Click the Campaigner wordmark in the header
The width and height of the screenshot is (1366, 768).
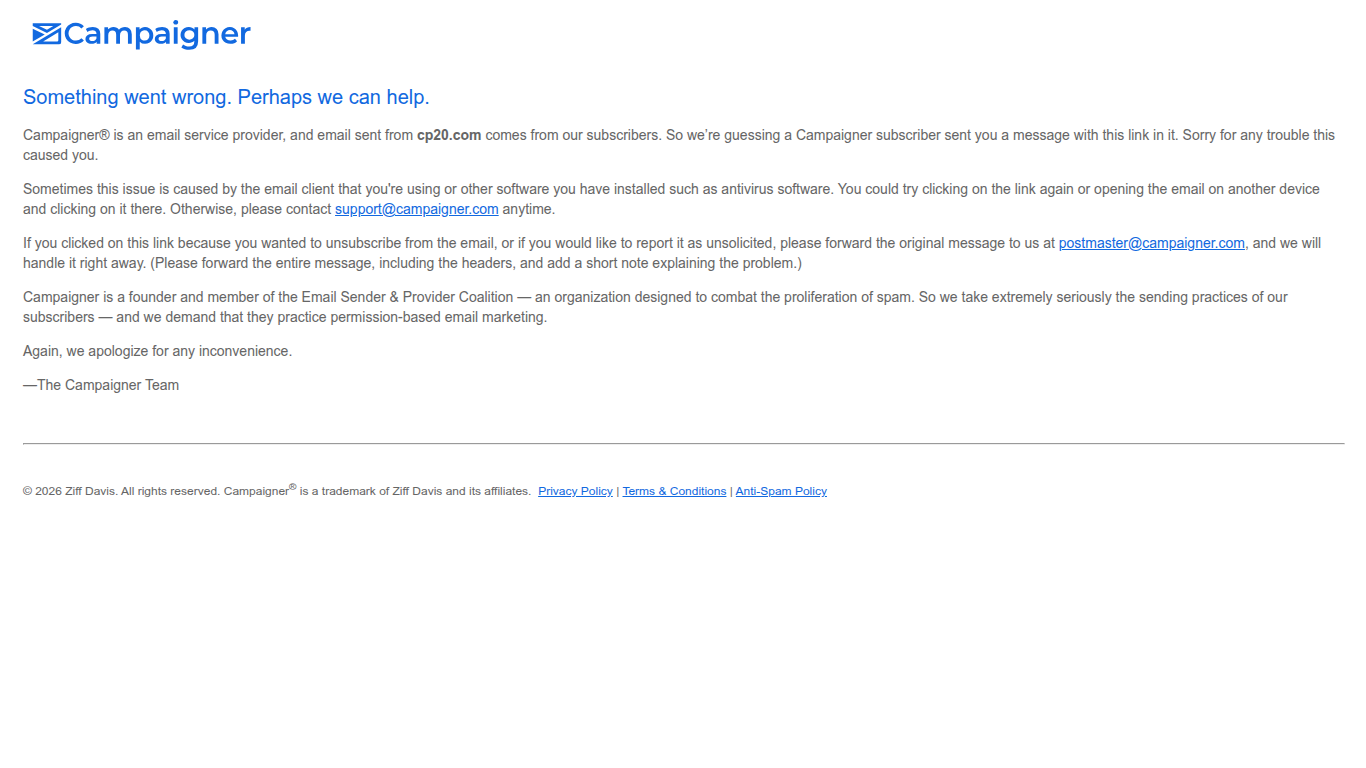point(157,35)
